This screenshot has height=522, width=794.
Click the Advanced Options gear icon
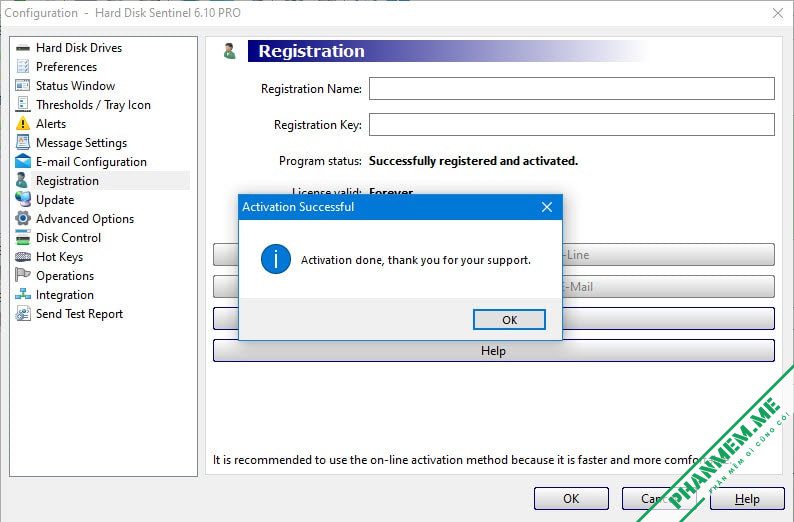23,218
